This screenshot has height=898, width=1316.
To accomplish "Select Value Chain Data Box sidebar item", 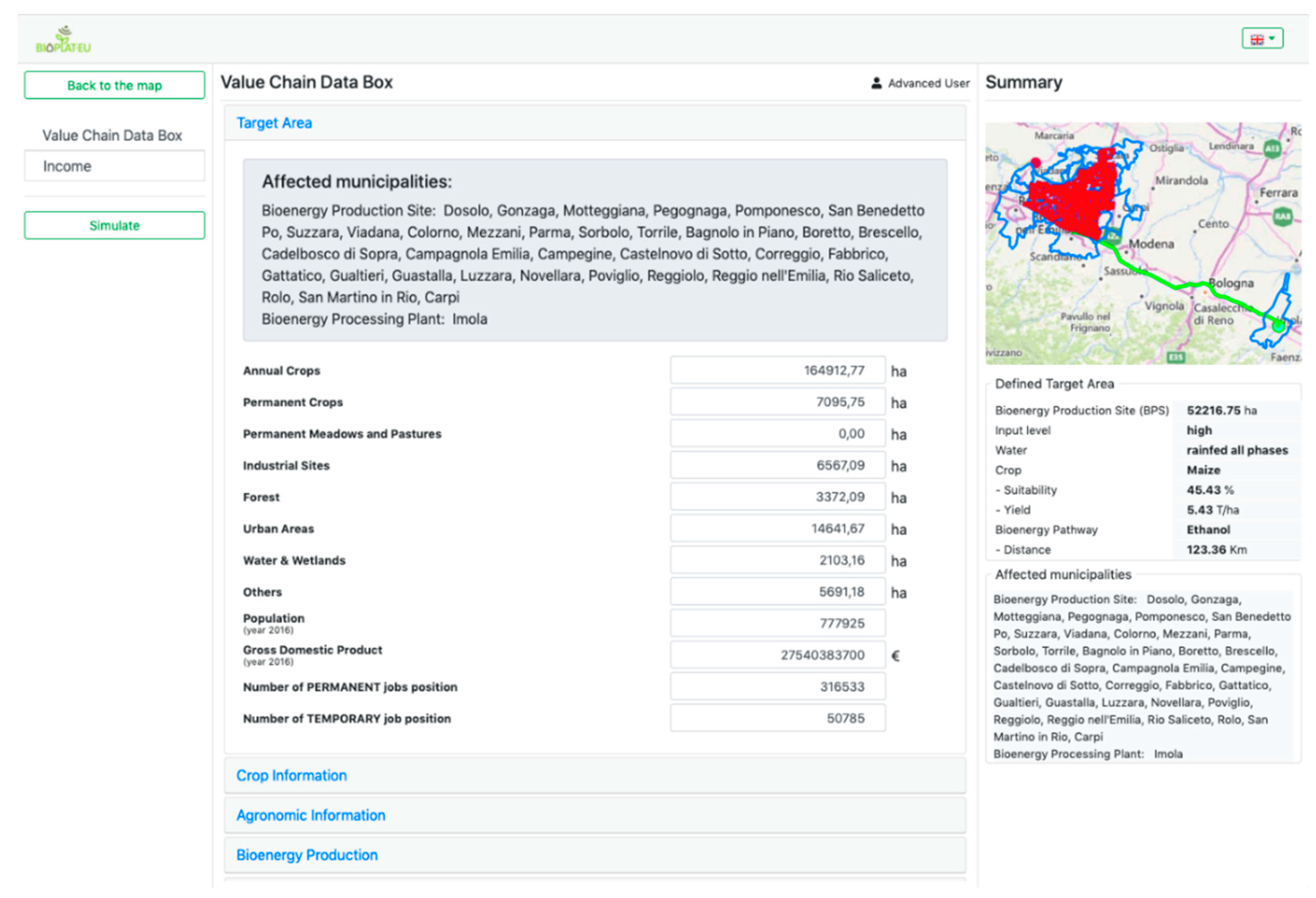I will 112,135.
